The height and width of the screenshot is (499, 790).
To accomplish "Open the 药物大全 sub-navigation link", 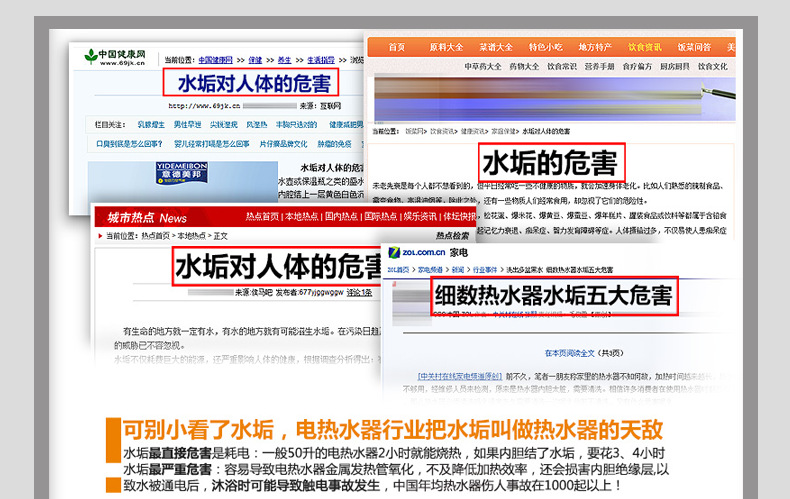I will click(524, 67).
